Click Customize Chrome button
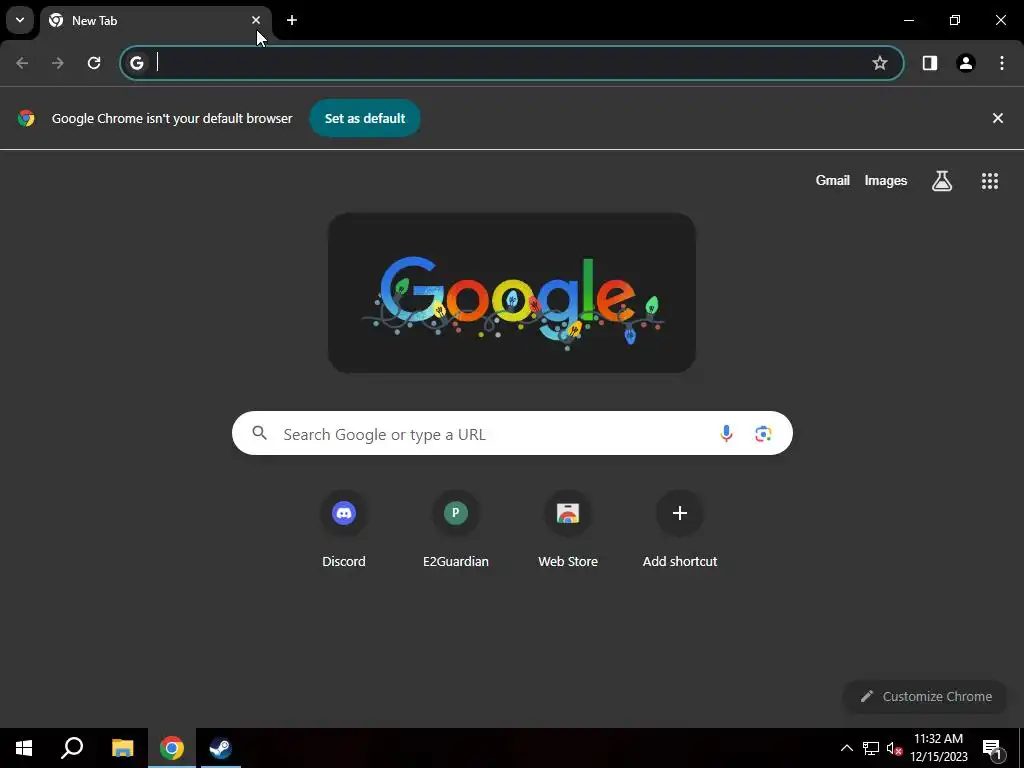The width and height of the screenshot is (1024, 768). (x=926, y=696)
